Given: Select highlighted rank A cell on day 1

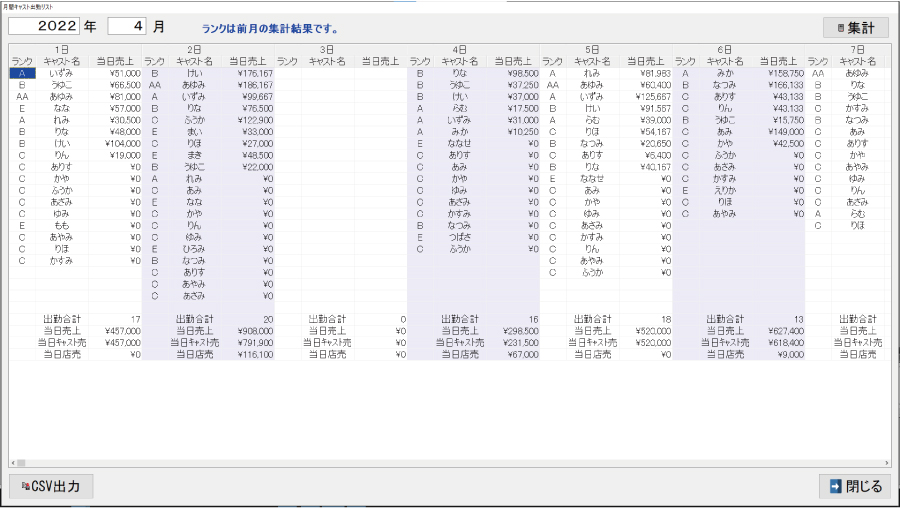Looking at the screenshot, I should pyautogui.click(x=22, y=73).
